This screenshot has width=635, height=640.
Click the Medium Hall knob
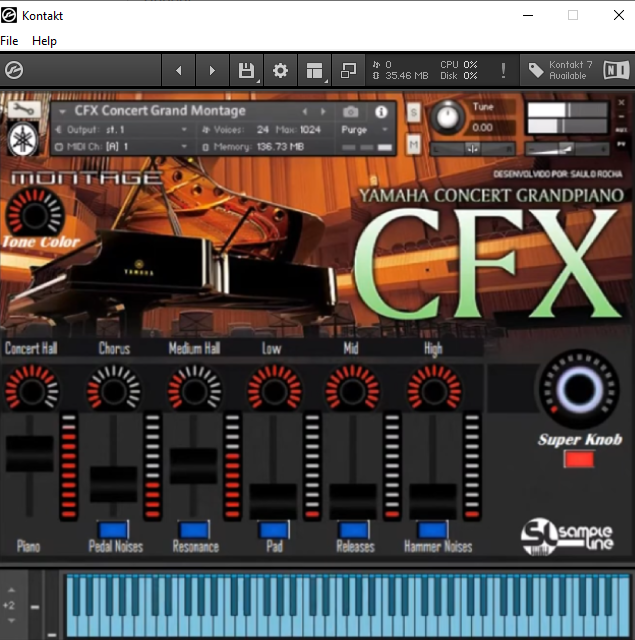point(195,391)
